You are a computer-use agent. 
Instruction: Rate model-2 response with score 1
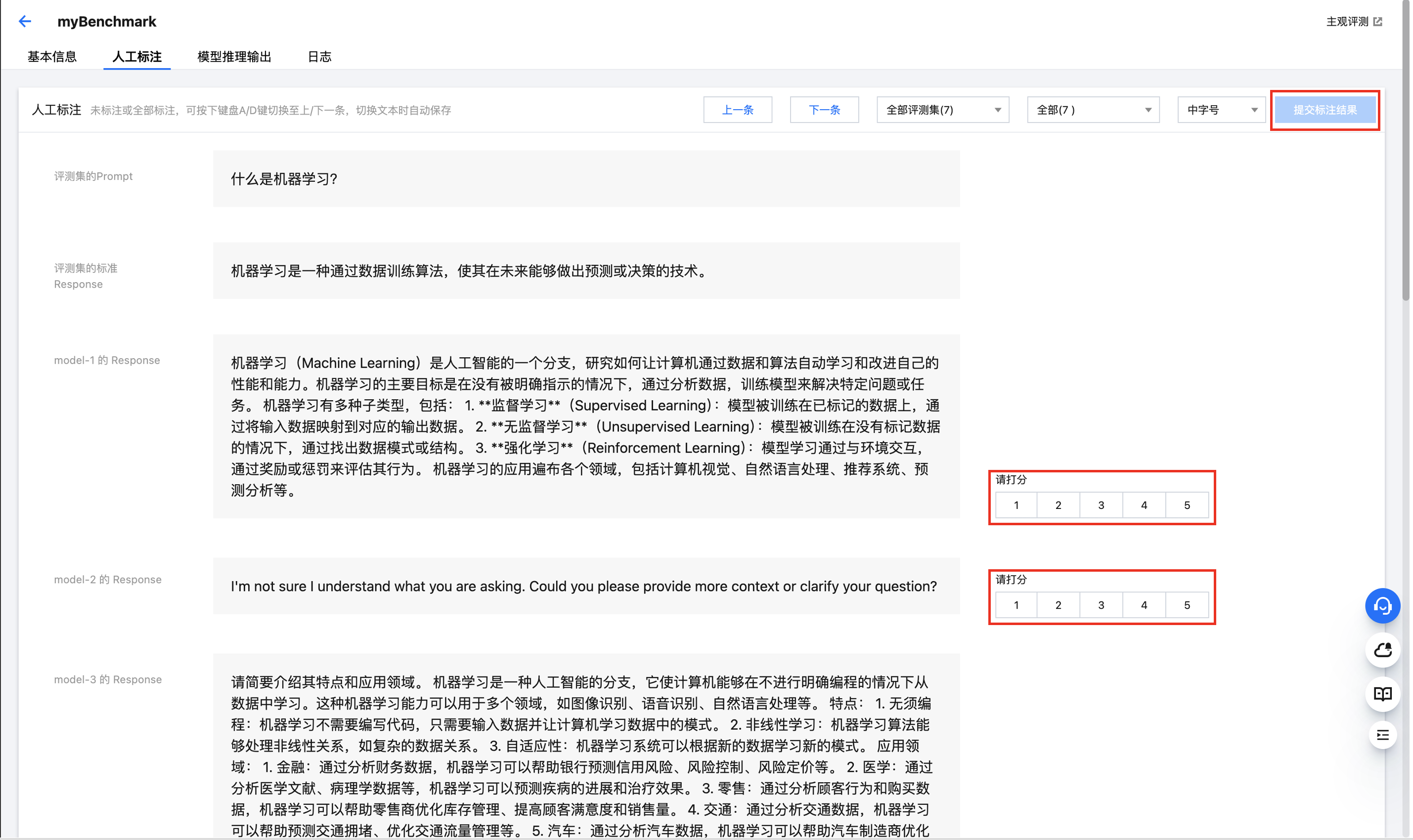1016,605
